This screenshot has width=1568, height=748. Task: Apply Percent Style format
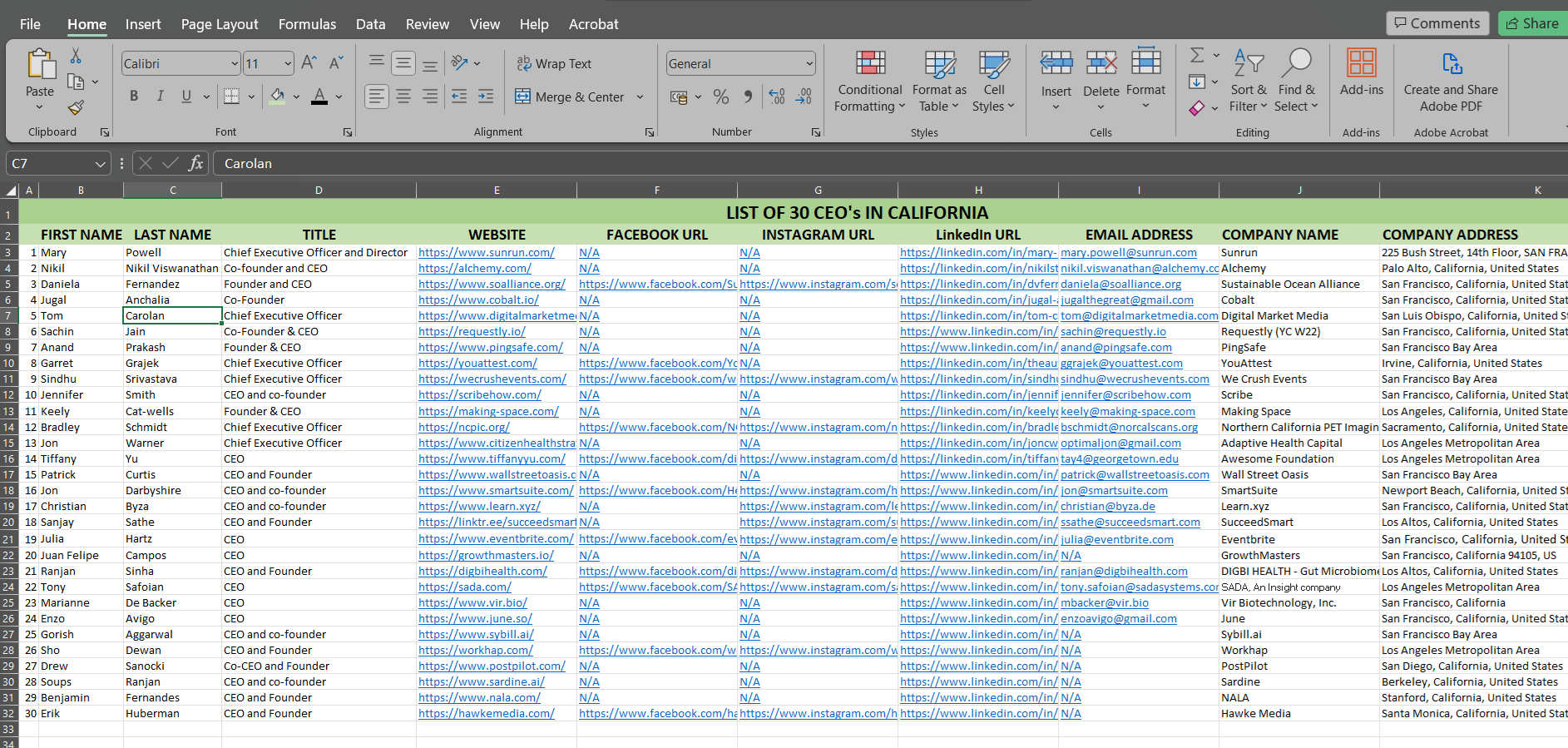(721, 97)
